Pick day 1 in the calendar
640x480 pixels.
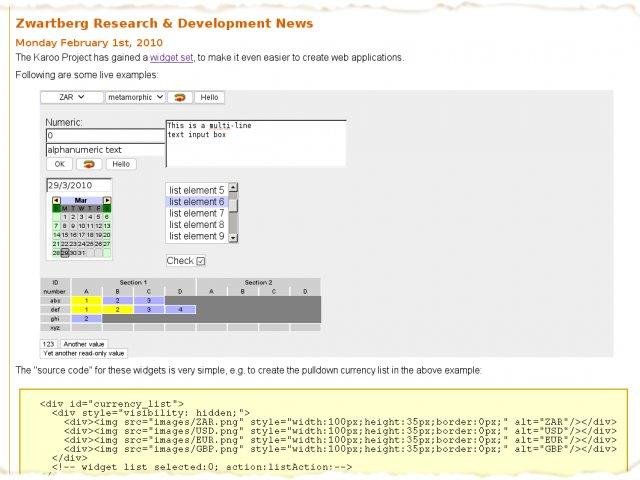(65, 217)
